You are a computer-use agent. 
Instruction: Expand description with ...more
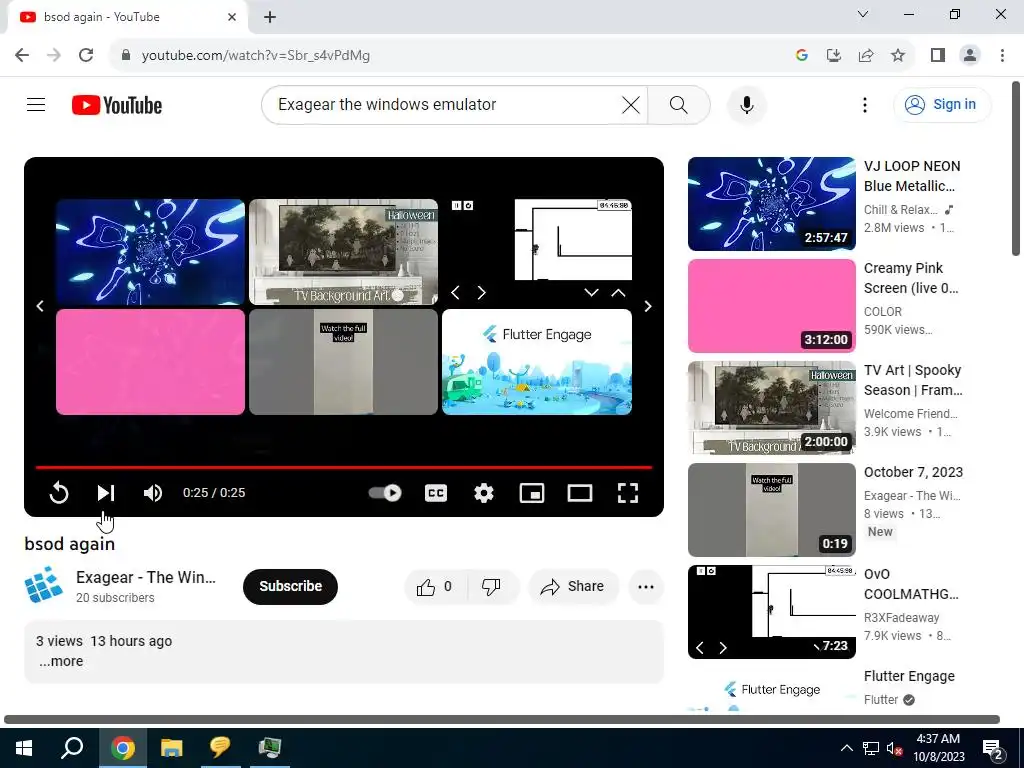pyautogui.click(x=61, y=661)
